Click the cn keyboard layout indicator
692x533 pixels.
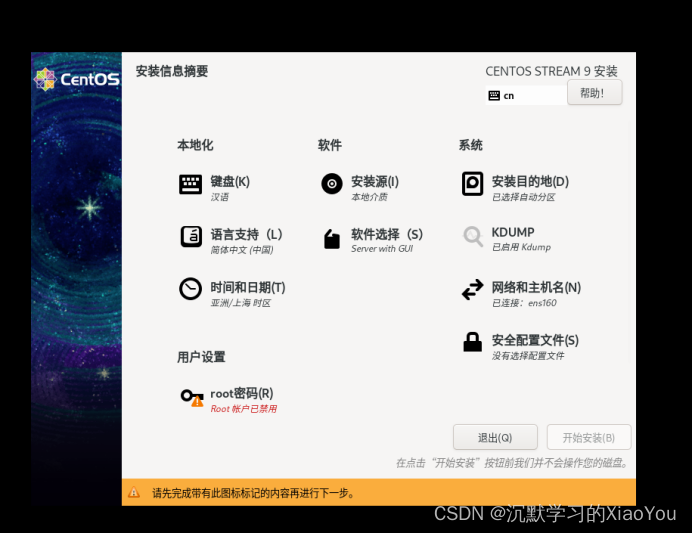(x=526, y=95)
